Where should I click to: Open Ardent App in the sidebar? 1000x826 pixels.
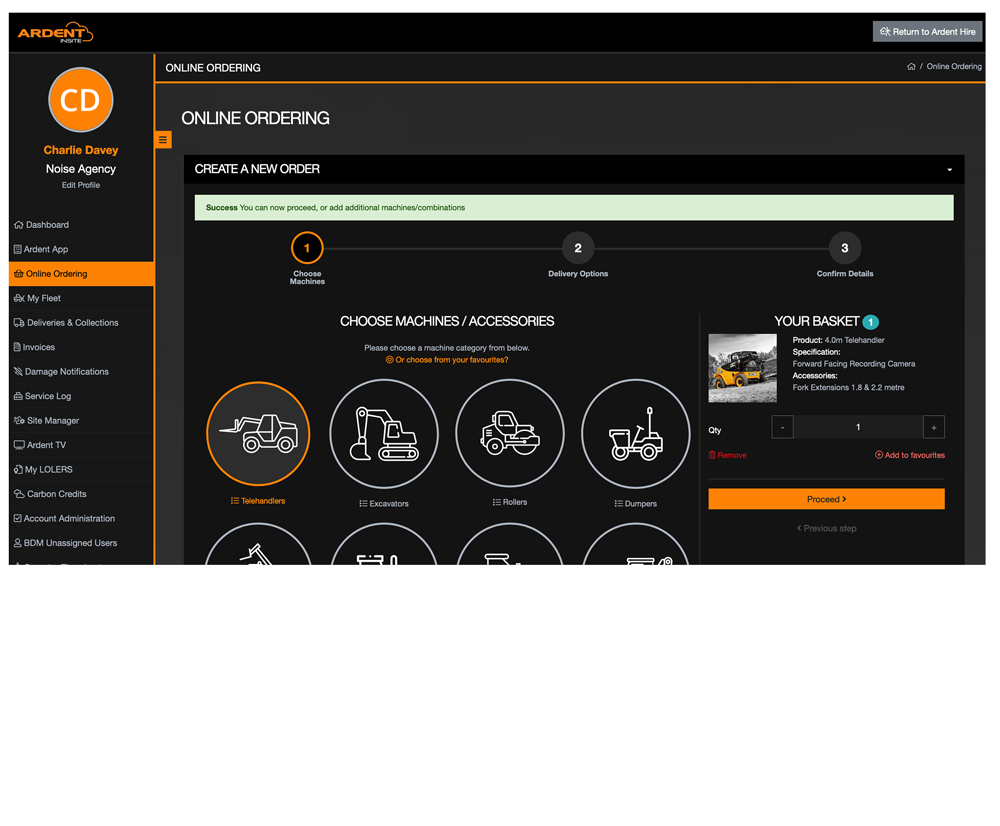(81, 249)
